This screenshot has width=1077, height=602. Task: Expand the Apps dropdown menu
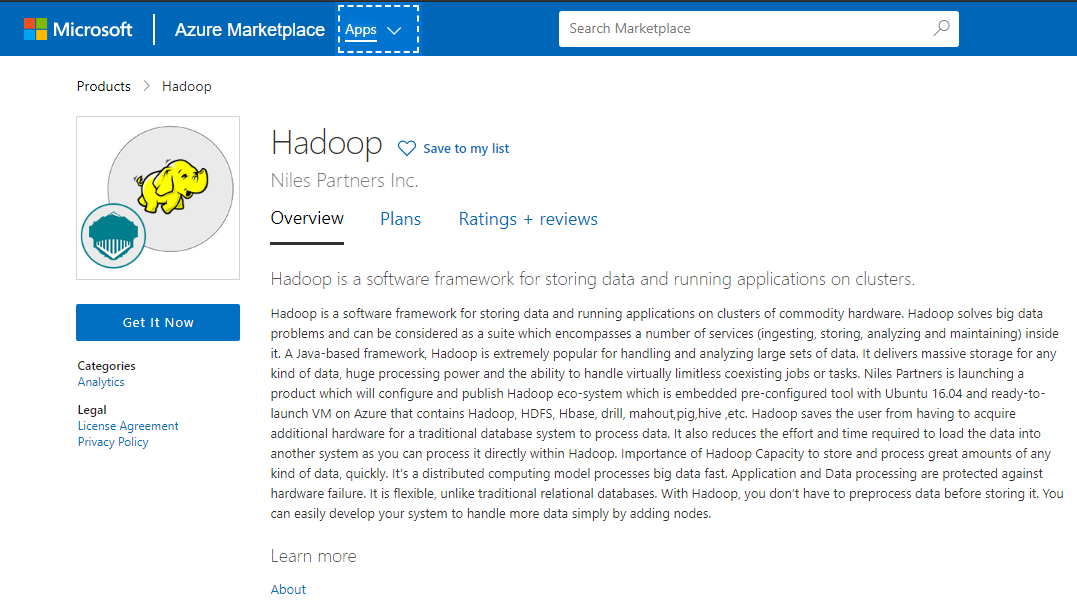361,29
